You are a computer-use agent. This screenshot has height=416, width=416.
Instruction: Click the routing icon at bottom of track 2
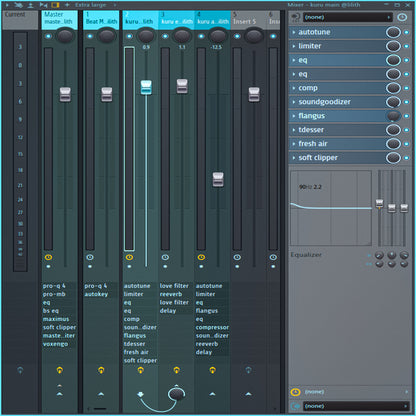point(140,370)
